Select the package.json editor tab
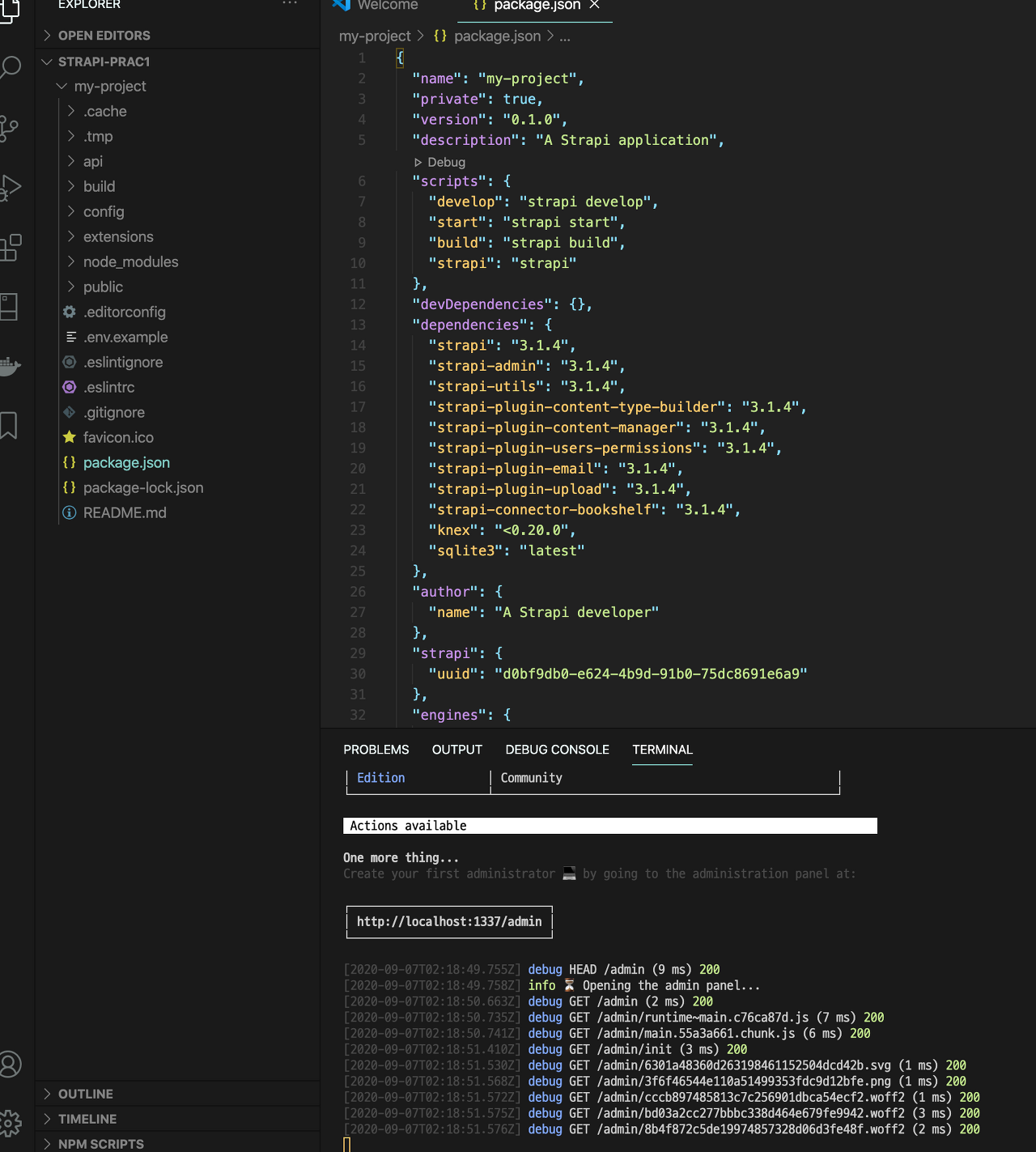Viewport: 1036px width, 1152px height. pos(537,5)
